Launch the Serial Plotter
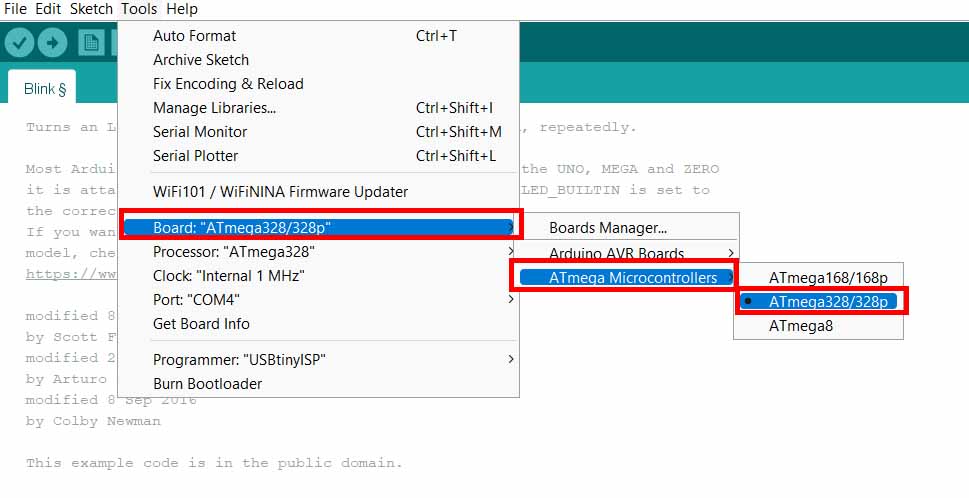The image size is (969, 498). click(x=319, y=156)
